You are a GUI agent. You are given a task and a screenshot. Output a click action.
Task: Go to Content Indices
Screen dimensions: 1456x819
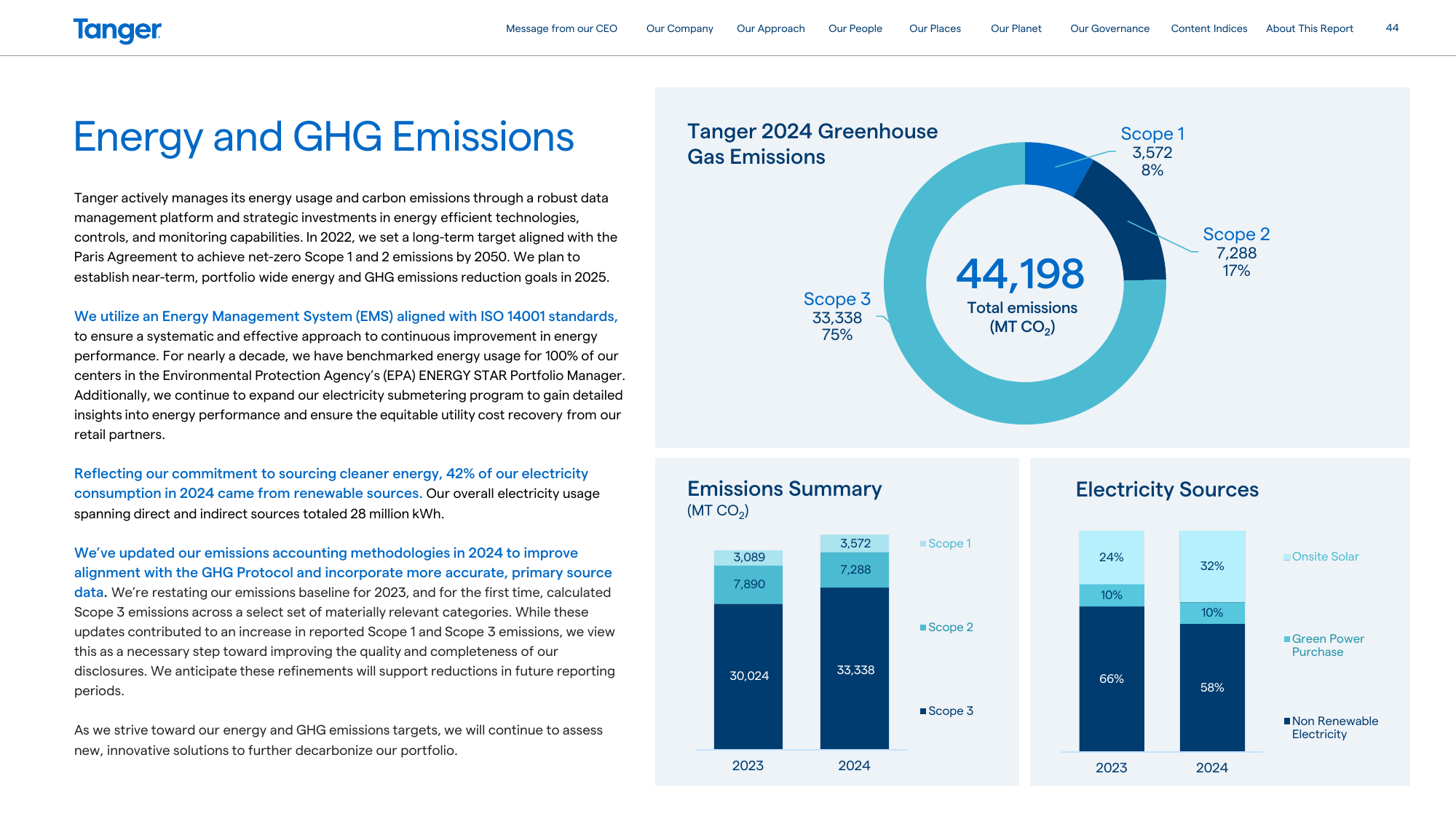(1208, 28)
